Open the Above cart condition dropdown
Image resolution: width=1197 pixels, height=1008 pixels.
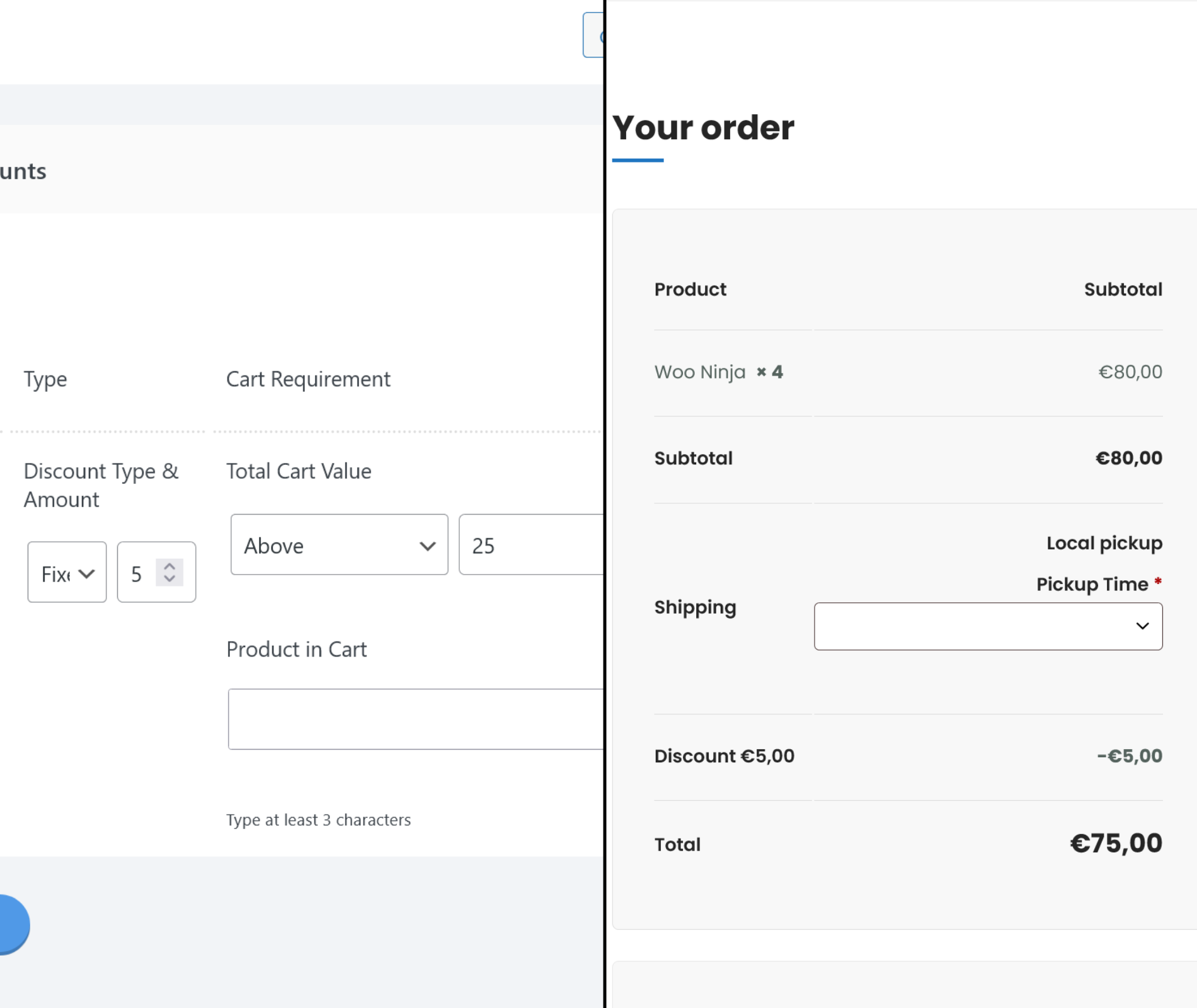coord(339,545)
